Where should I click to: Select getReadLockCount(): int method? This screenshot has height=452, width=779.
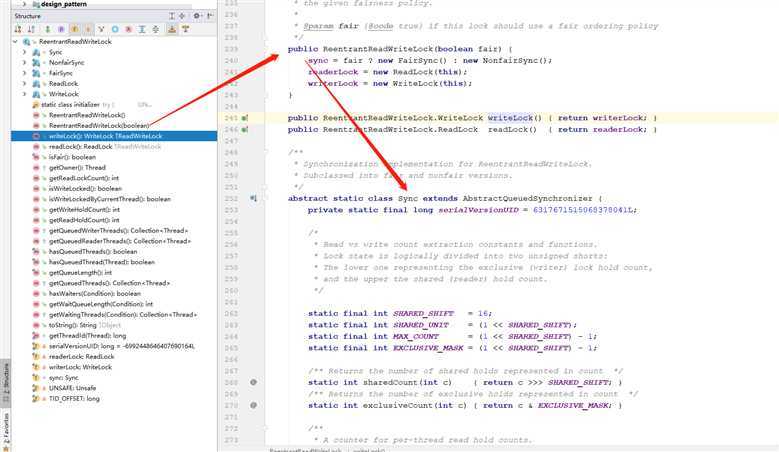(83, 178)
